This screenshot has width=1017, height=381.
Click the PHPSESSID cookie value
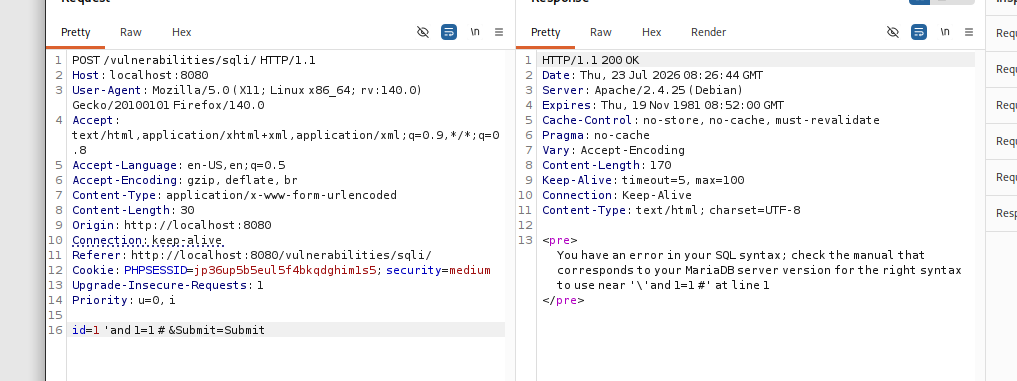(285, 270)
